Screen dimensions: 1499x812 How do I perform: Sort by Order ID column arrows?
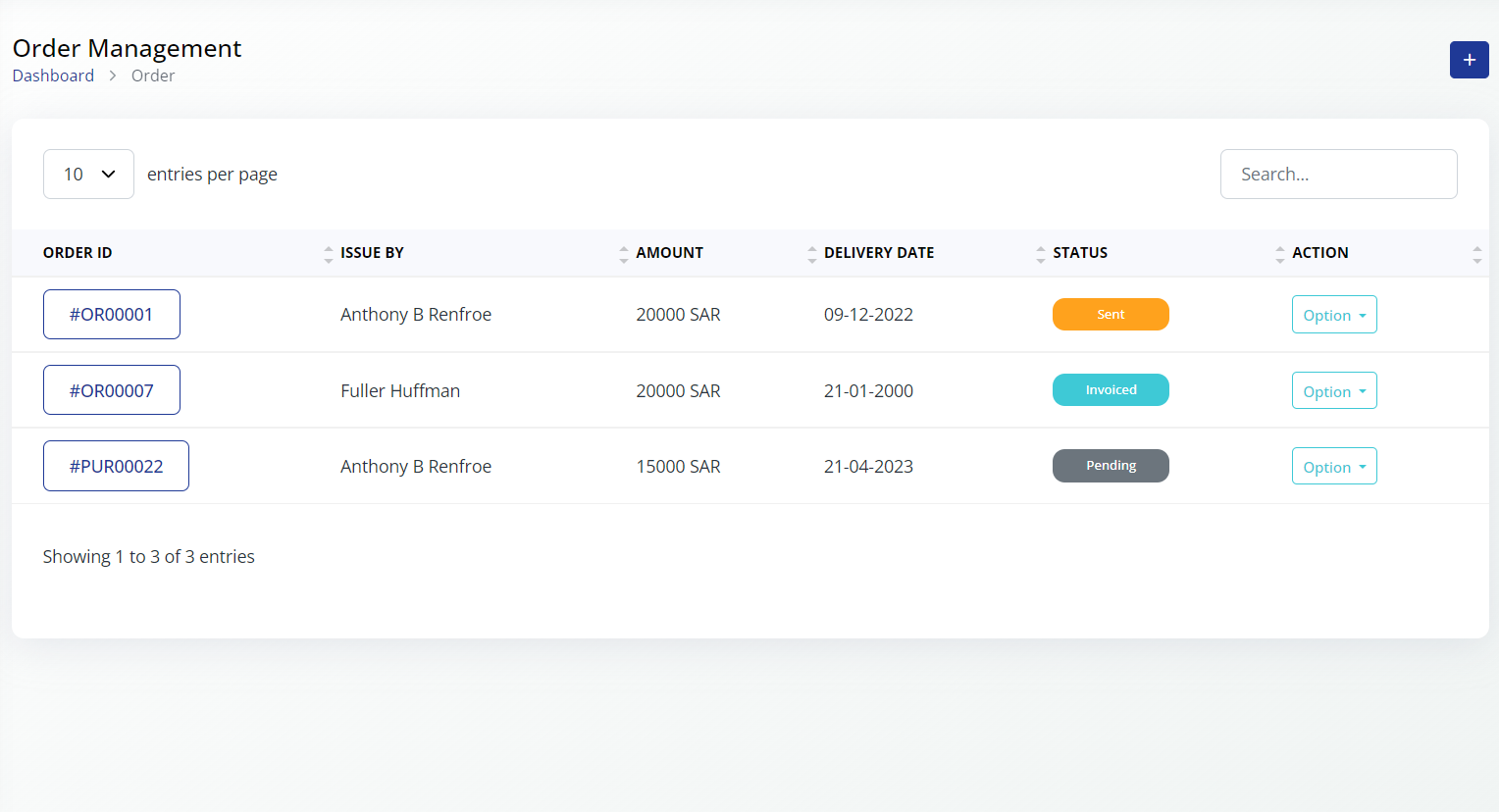(x=328, y=254)
